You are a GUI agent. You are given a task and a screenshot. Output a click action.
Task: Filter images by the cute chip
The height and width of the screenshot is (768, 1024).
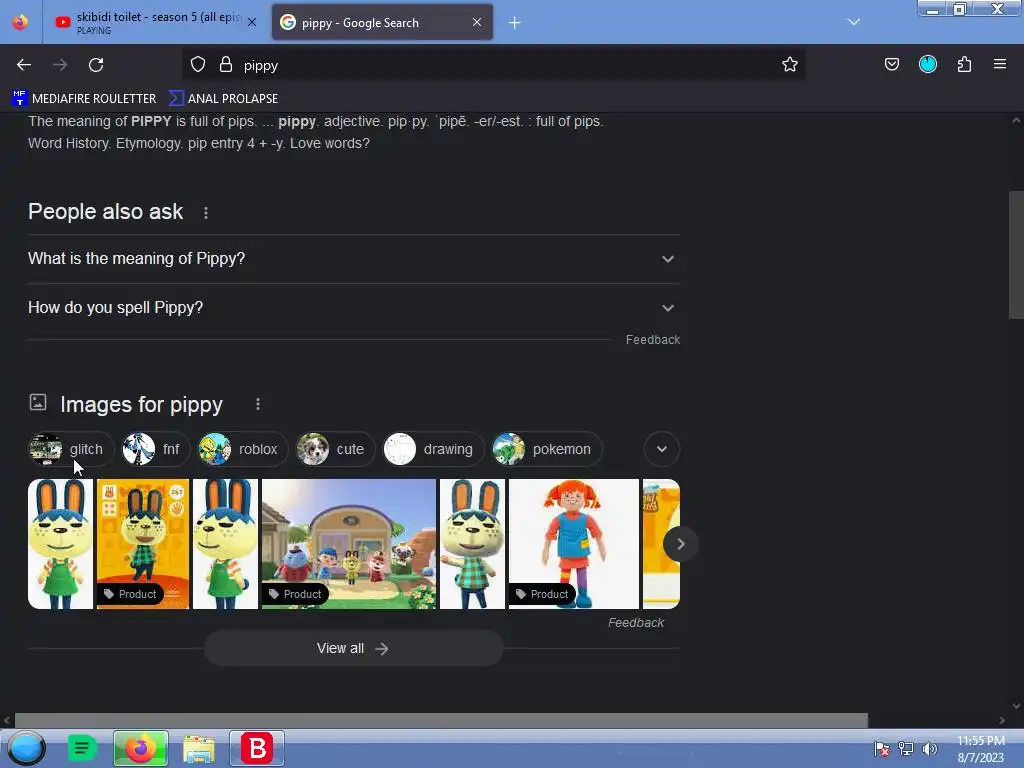336,449
